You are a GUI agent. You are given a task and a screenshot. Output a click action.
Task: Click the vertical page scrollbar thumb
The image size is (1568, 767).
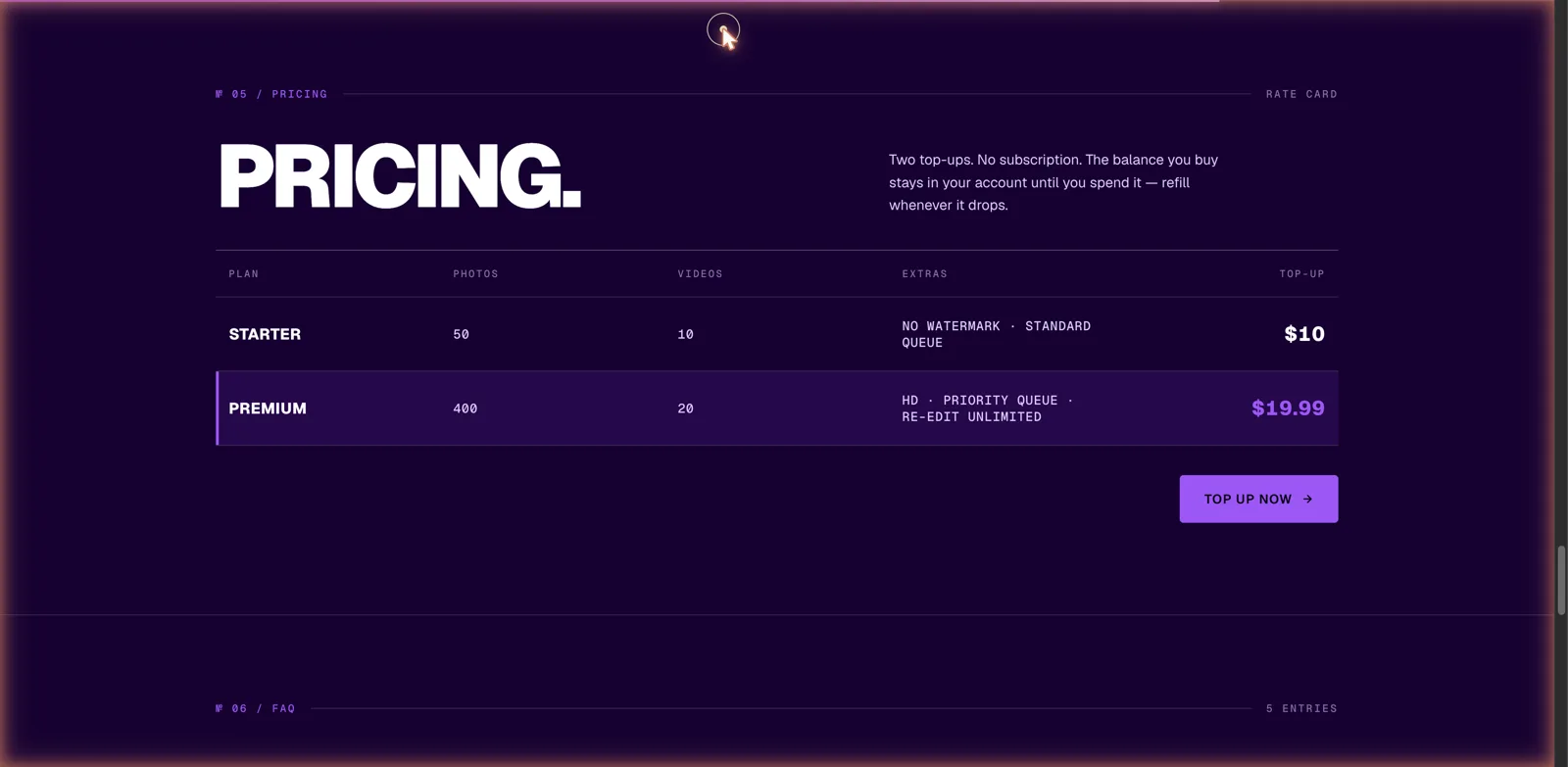[1561, 580]
